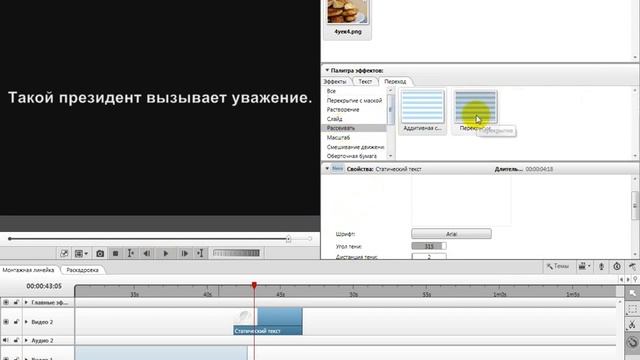Stop playback with the square stop button
This screenshot has width=640, height=360.
(x=116, y=253)
